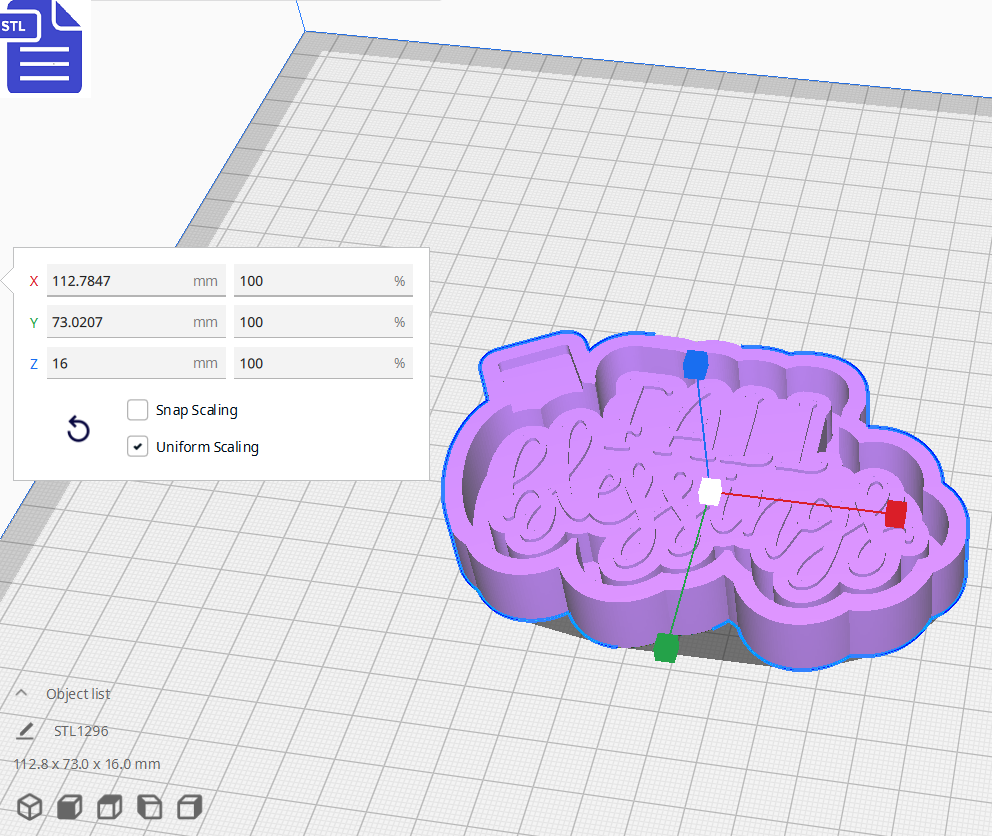Collapse the Object list panel

22,694
